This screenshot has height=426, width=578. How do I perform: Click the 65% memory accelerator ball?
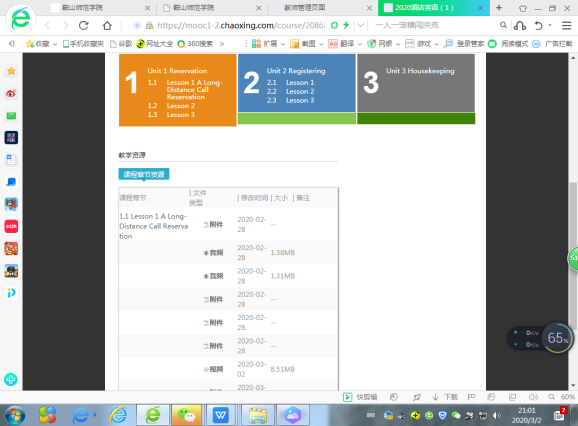[557, 338]
